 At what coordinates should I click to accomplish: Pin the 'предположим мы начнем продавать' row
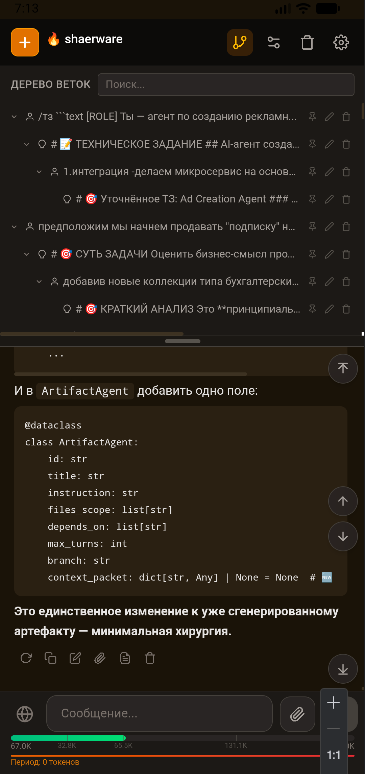[x=312, y=227]
